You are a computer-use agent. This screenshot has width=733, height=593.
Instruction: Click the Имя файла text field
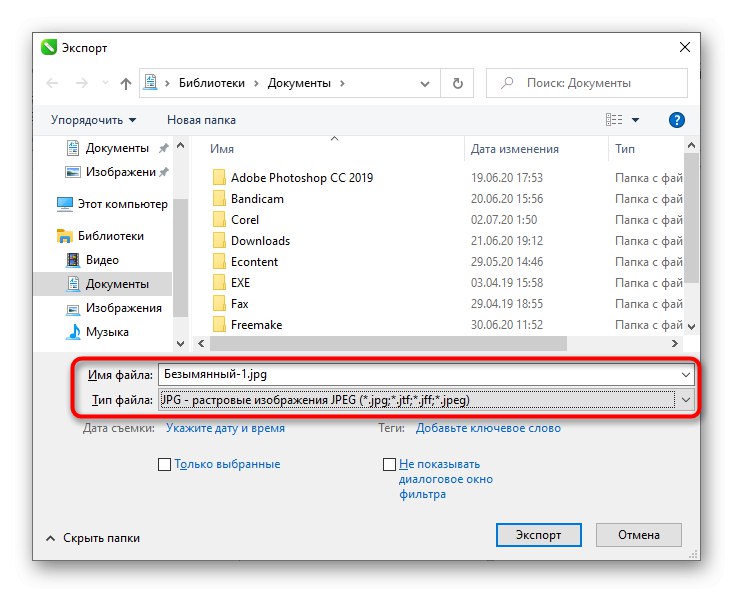[x=418, y=374]
